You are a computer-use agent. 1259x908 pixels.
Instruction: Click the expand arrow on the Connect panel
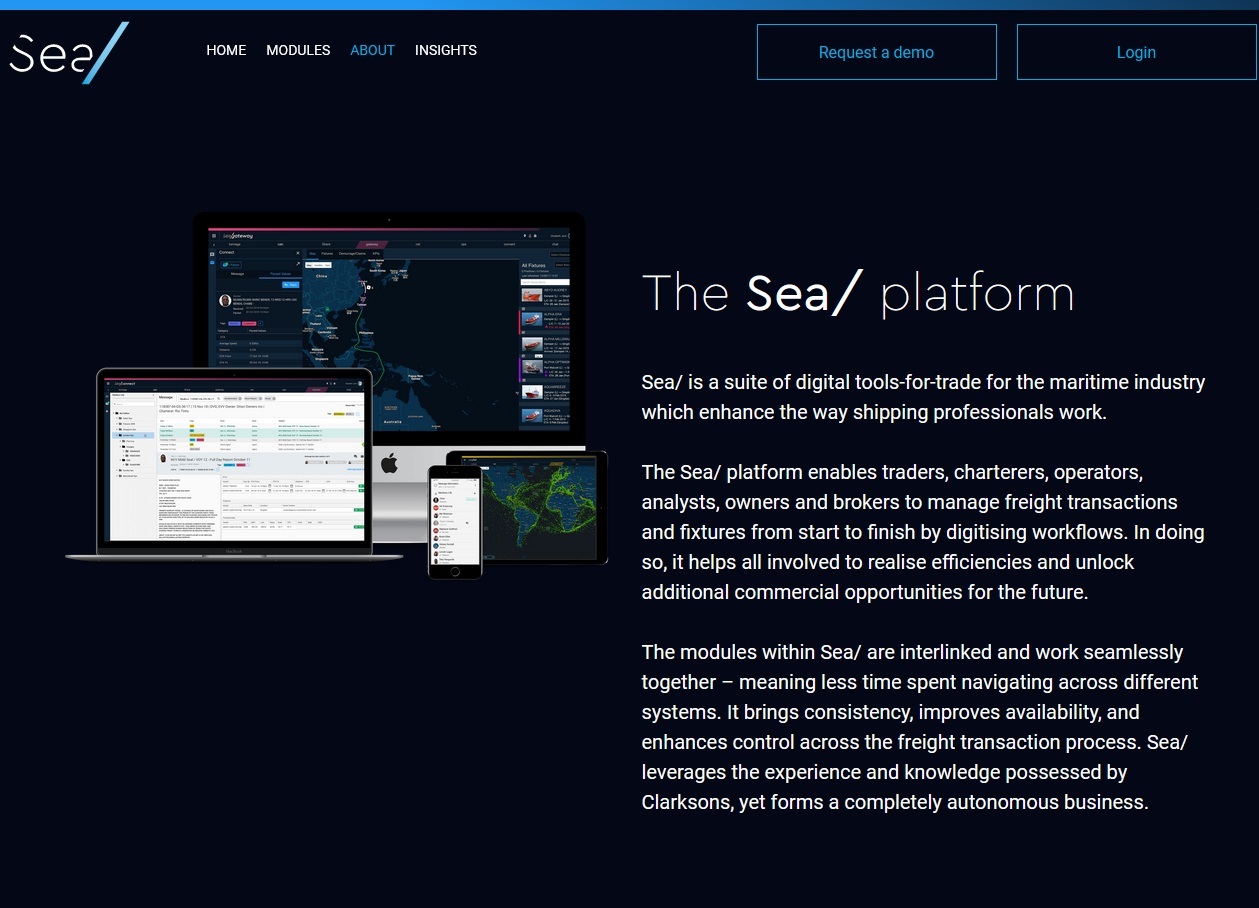coord(298,263)
